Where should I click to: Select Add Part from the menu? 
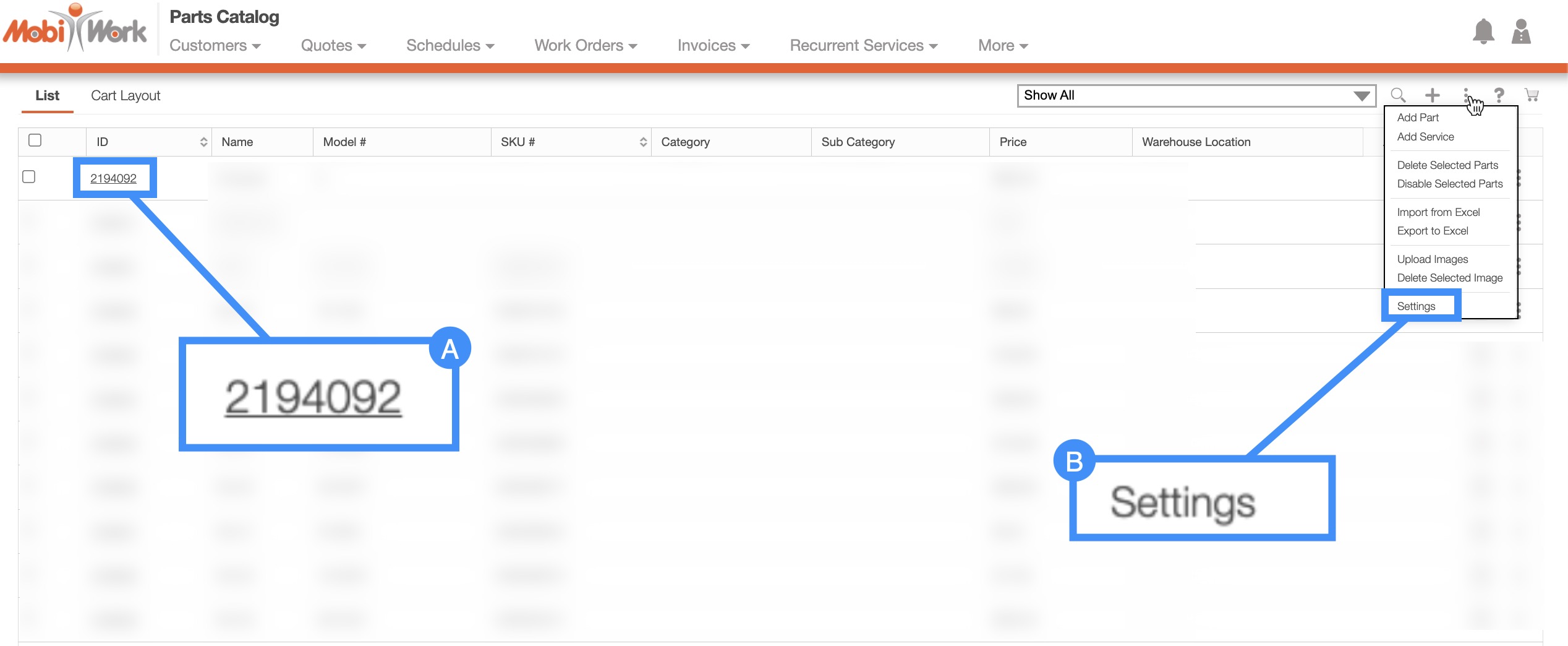1417,118
